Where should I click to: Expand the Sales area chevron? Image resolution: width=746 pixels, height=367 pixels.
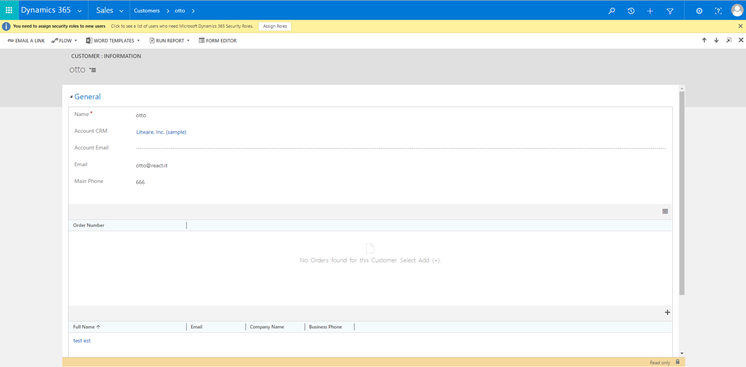coord(121,10)
